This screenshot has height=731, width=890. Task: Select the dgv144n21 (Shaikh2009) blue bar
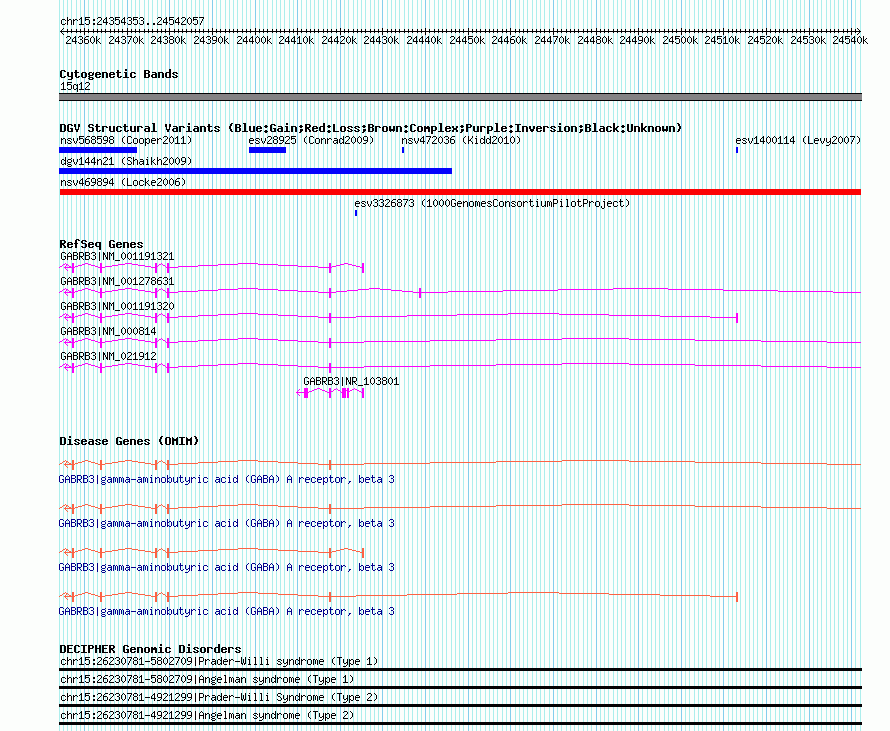click(255, 171)
